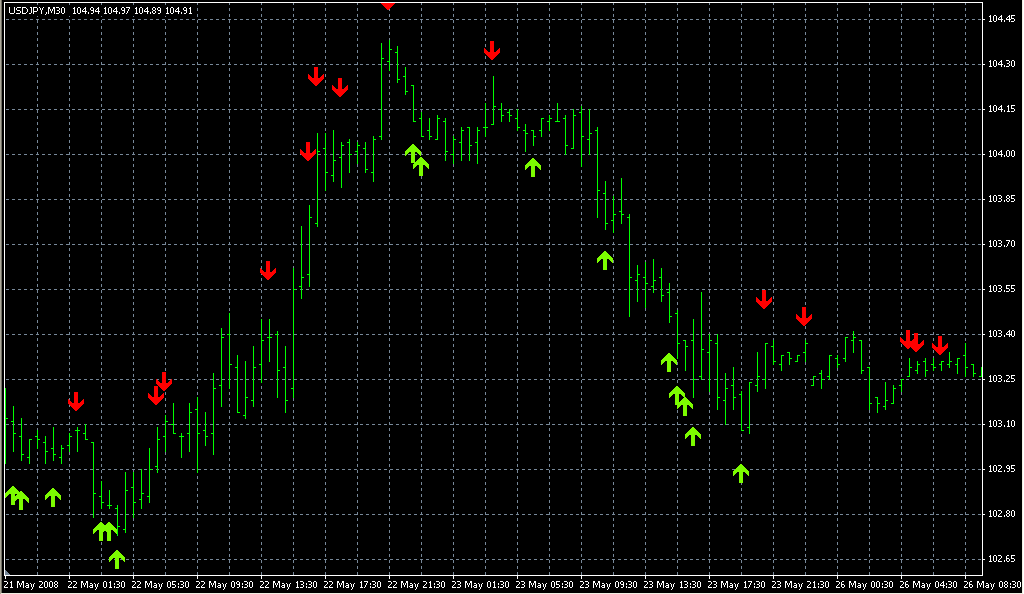
Task: Click the 104.45 price scale label
Action: point(1001,19)
